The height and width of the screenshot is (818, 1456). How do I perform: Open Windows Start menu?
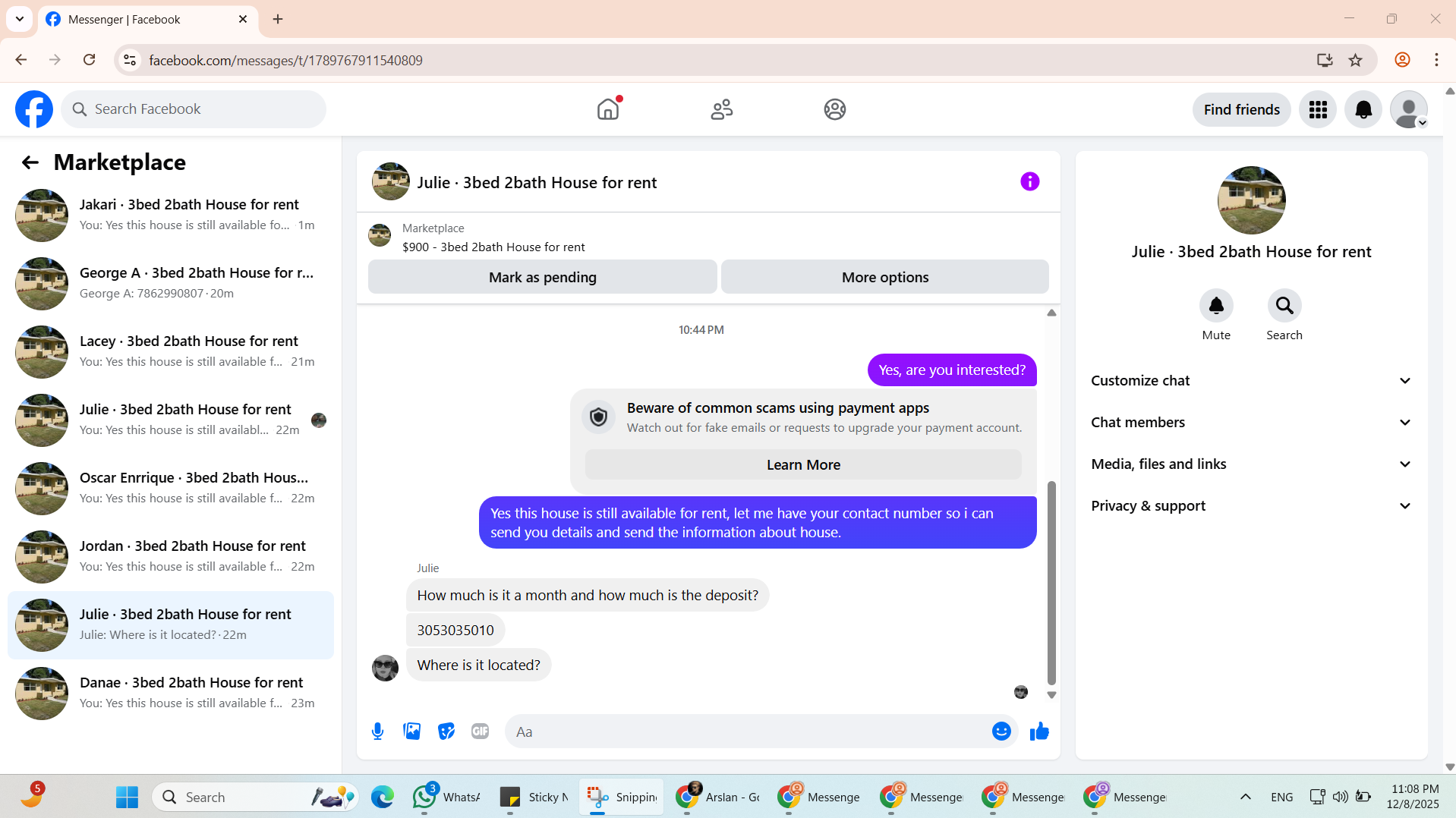tap(127, 797)
